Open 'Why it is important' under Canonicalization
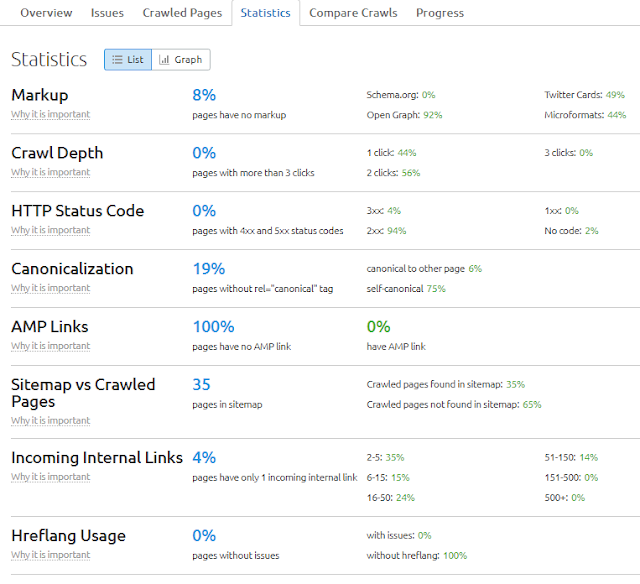Image resolution: width=640 pixels, height=584 pixels. click(50, 289)
